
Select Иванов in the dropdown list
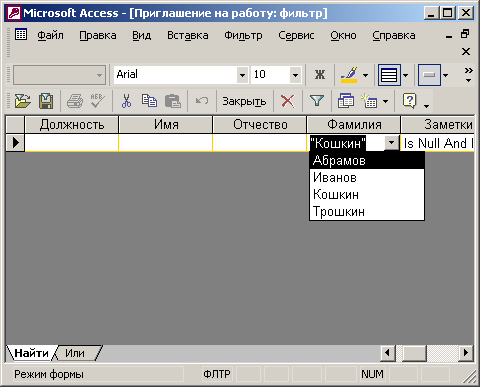pyautogui.click(x=367, y=178)
